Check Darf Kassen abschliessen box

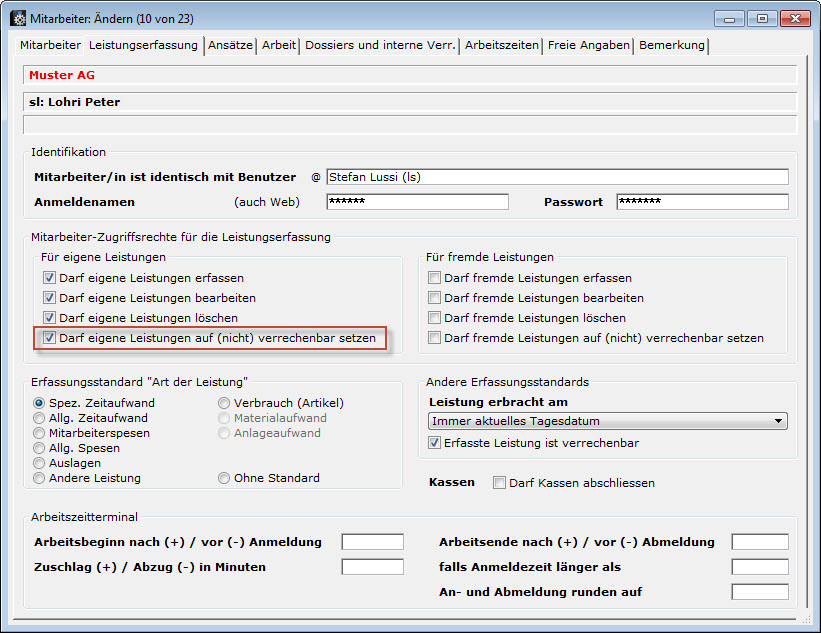coord(500,483)
